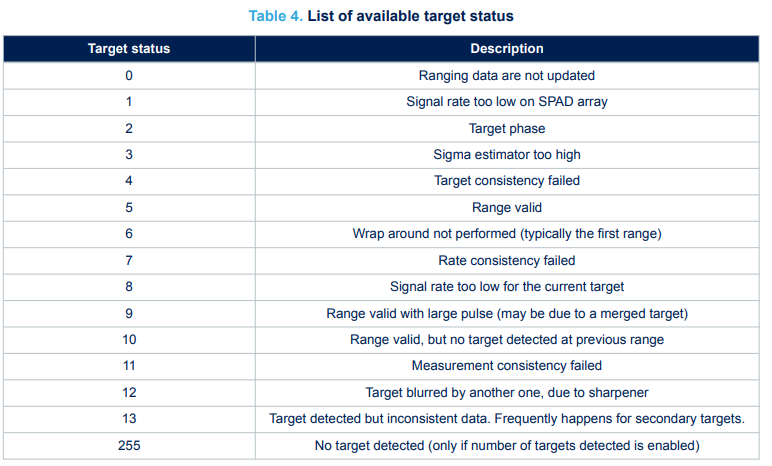Click the "Target status" column header
Viewport: 772px width, 466px height.
click(x=129, y=49)
